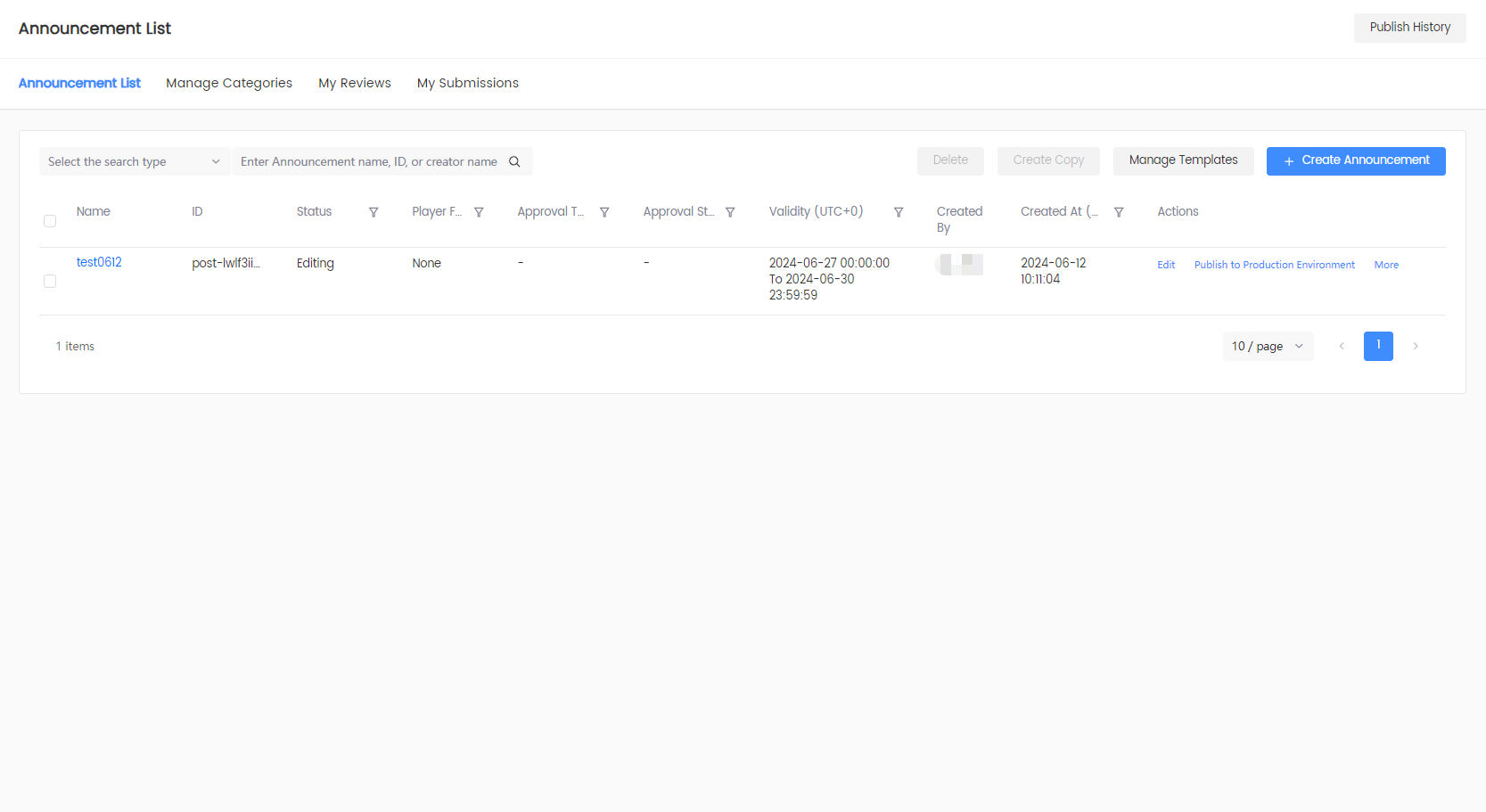
Task: Click the Player F column filter icon
Action: [x=479, y=212]
